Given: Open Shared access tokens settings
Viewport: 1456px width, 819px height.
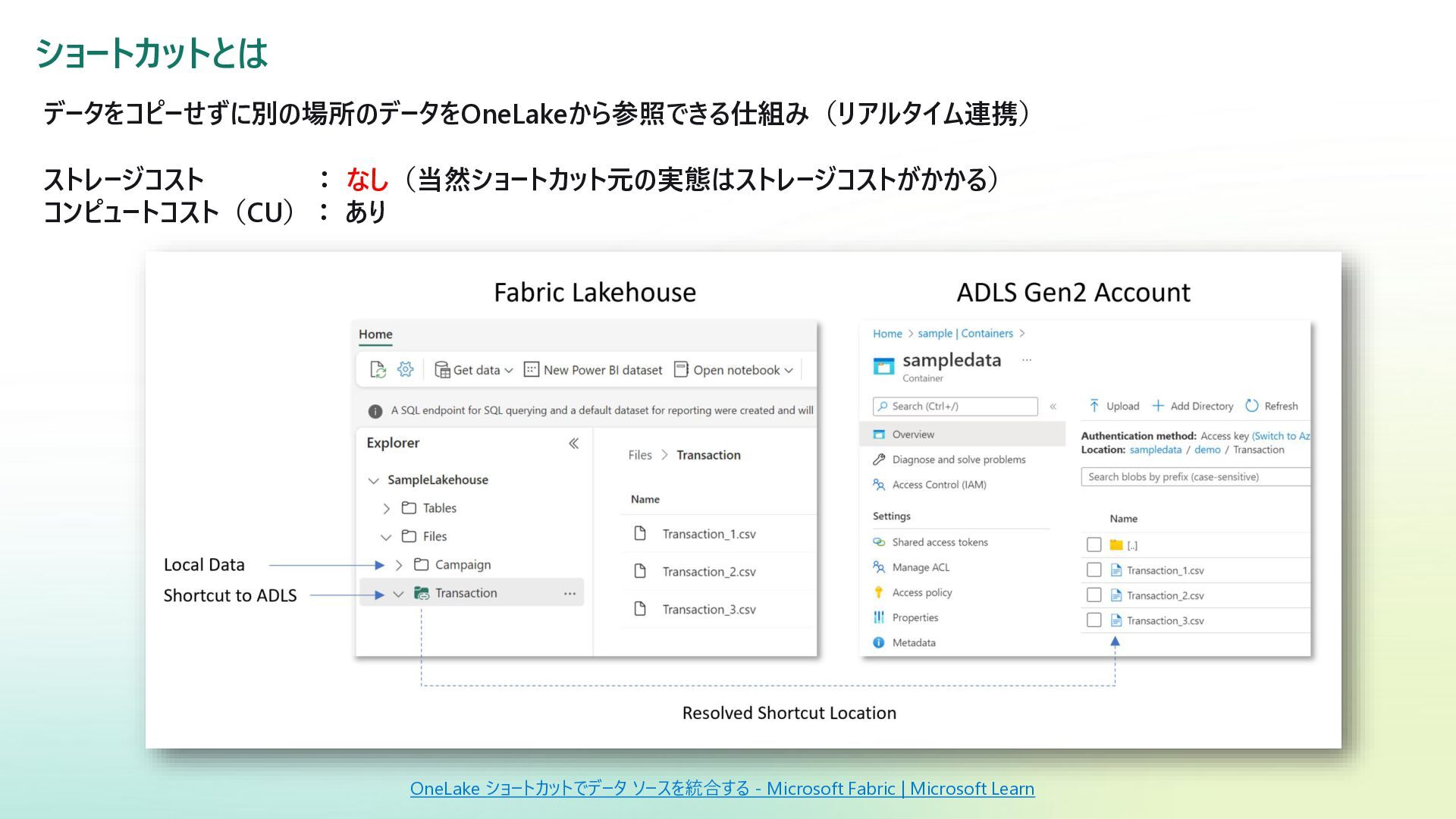Looking at the screenshot, I should [940, 542].
